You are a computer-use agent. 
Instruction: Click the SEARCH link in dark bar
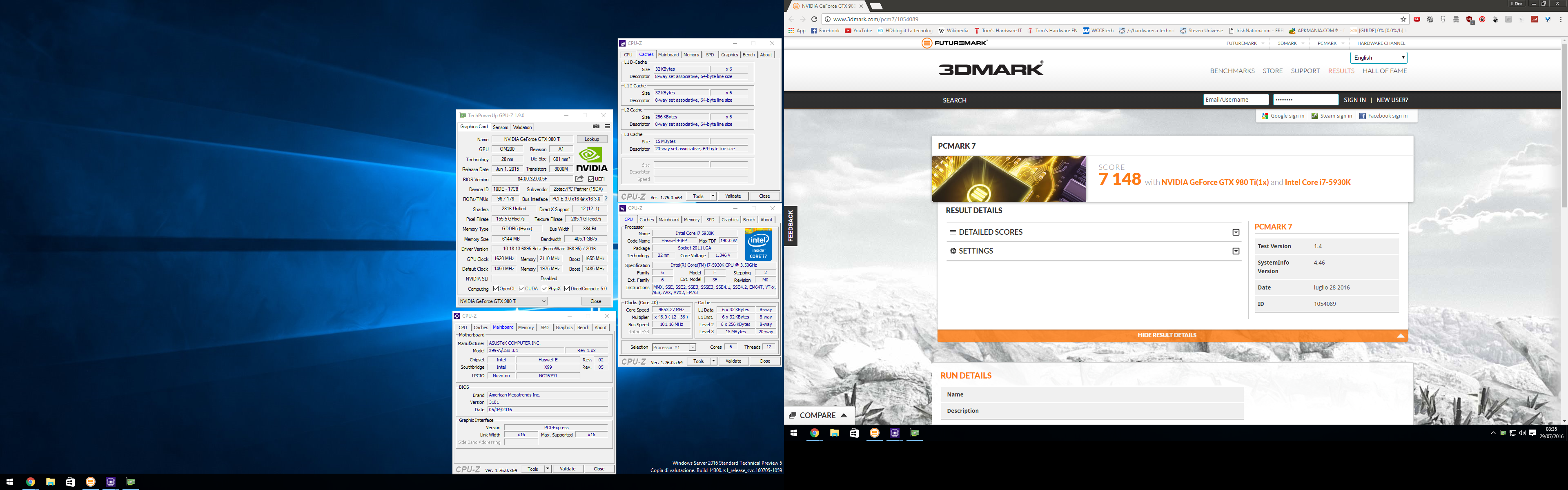point(954,100)
